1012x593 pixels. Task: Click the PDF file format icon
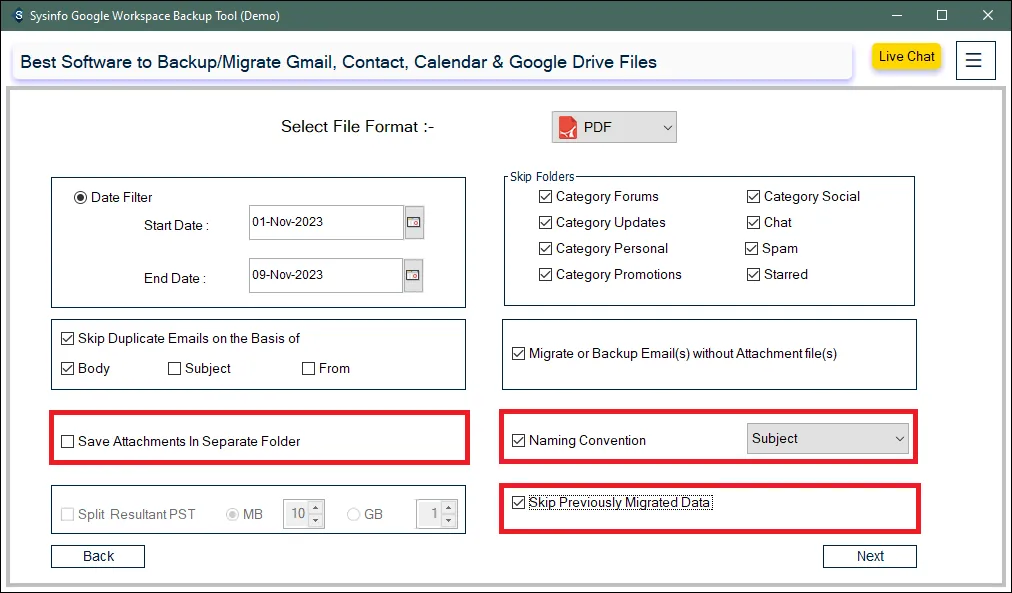point(568,127)
